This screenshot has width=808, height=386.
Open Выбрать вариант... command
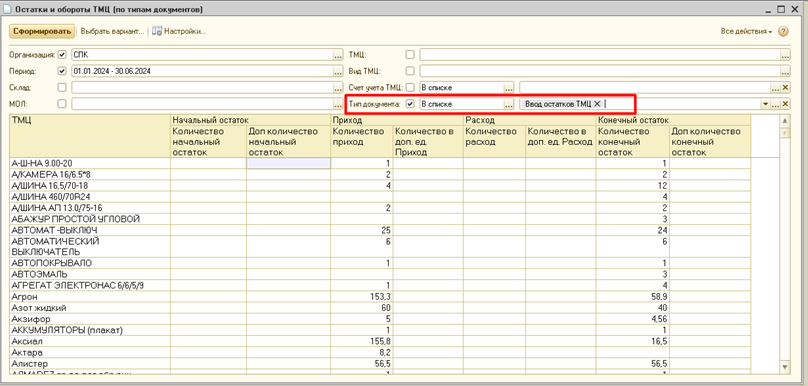click(x=112, y=31)
